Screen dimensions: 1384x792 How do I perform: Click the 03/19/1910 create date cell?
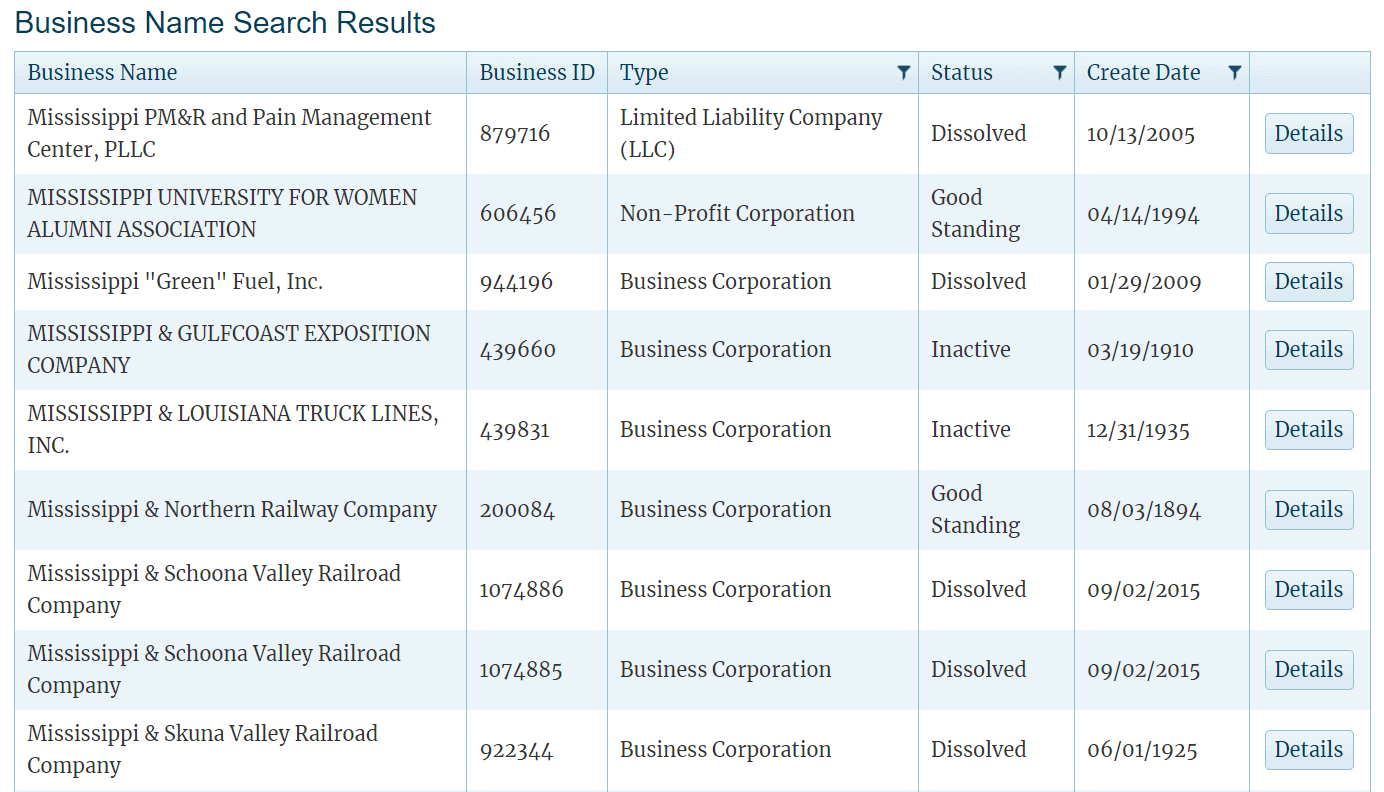[x=1140, y=350]
